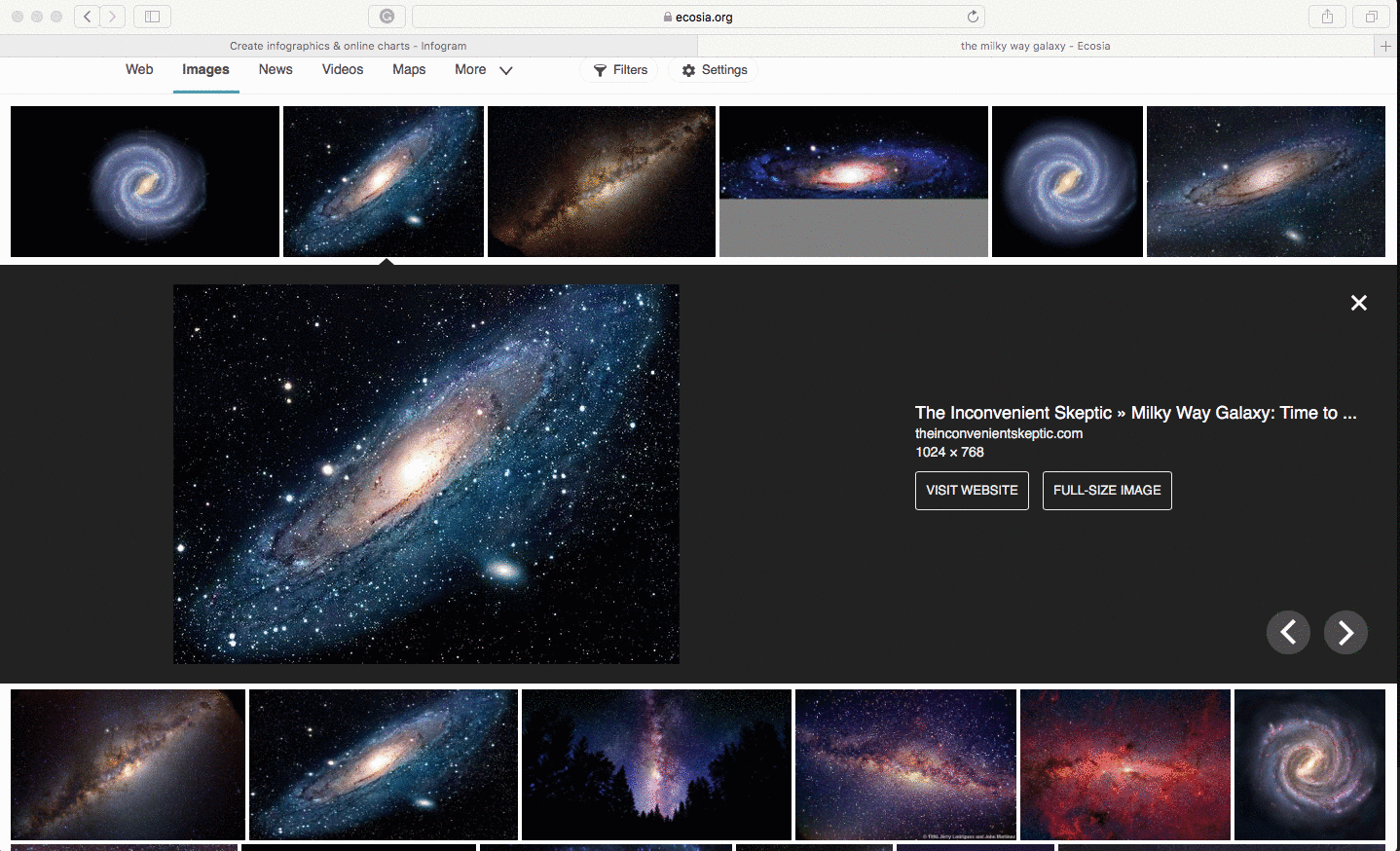
Task: Switch to the News search tab
Action: tap(276, 70)
